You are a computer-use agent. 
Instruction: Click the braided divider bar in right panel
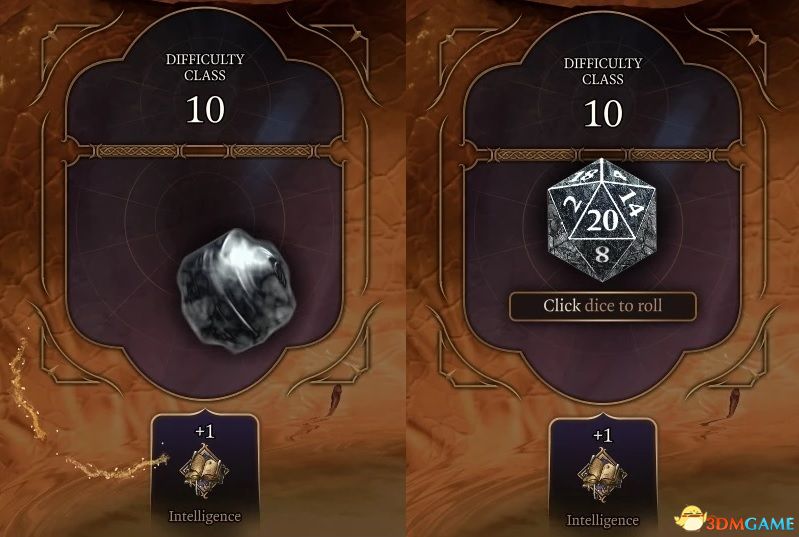(603, 155)
